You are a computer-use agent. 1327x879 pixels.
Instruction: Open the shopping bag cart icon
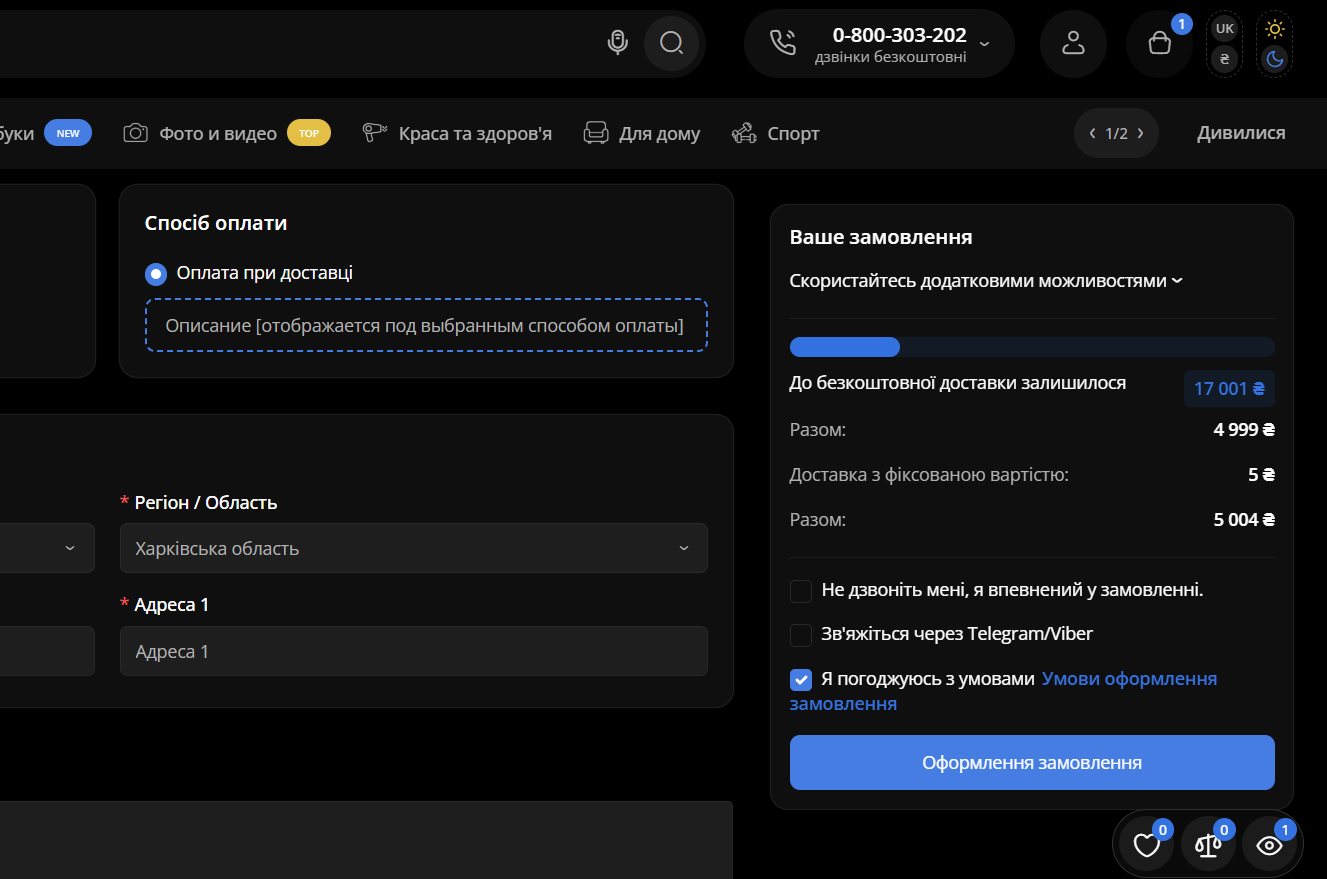[x=1159, y=43]
